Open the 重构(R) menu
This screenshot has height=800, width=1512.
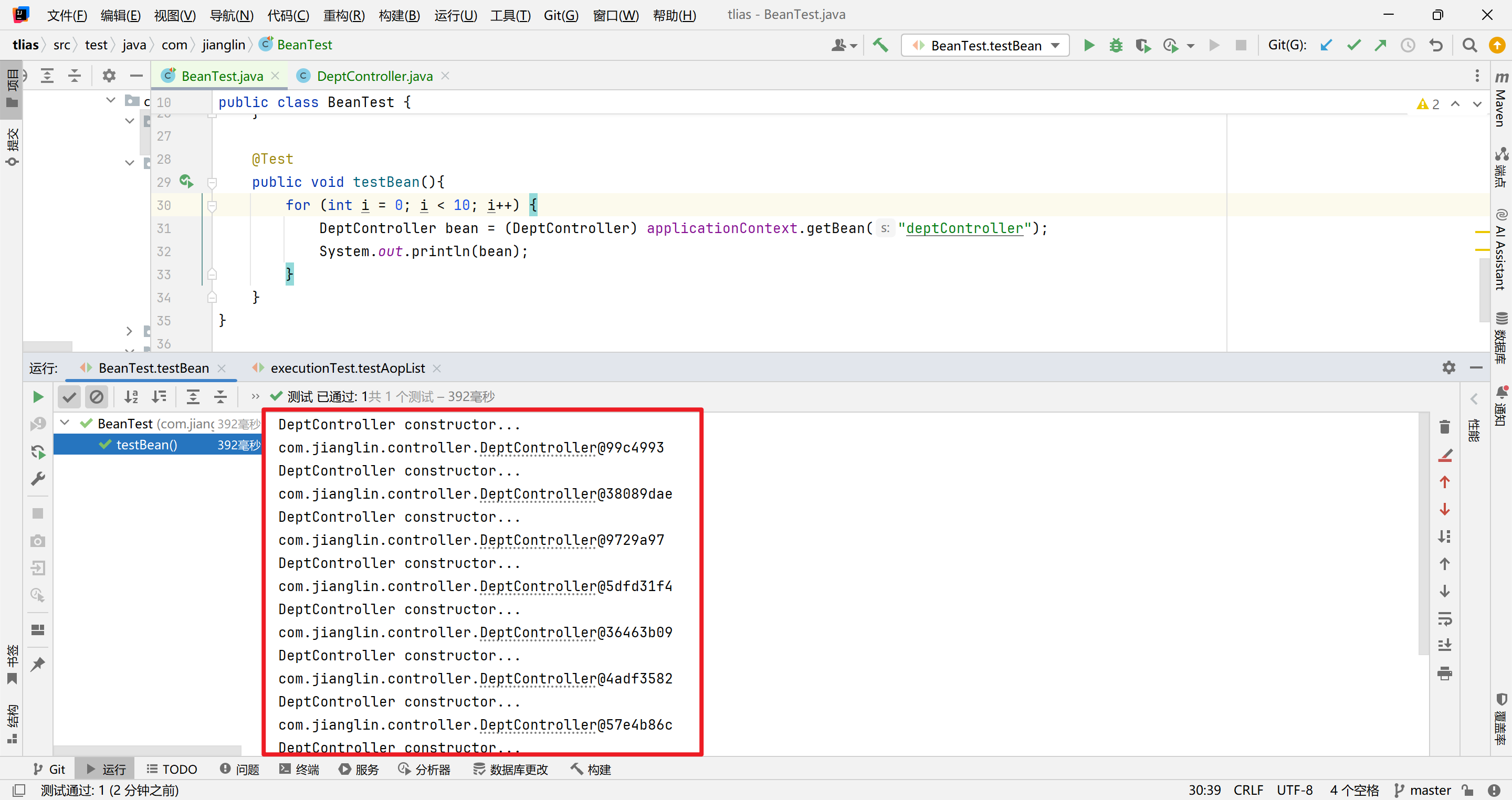pos(344,15)
